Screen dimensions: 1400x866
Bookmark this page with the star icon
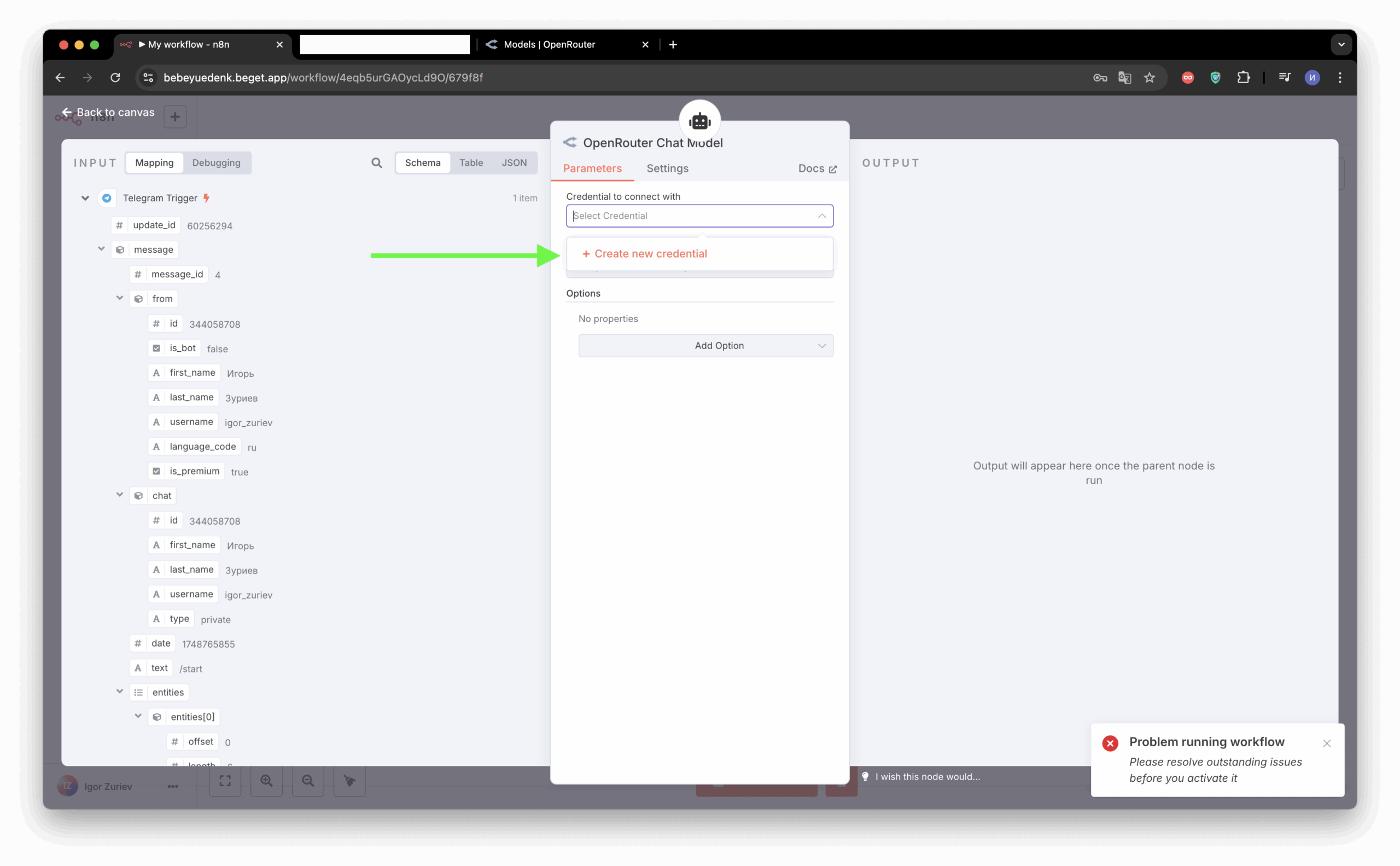point(1149,77)
